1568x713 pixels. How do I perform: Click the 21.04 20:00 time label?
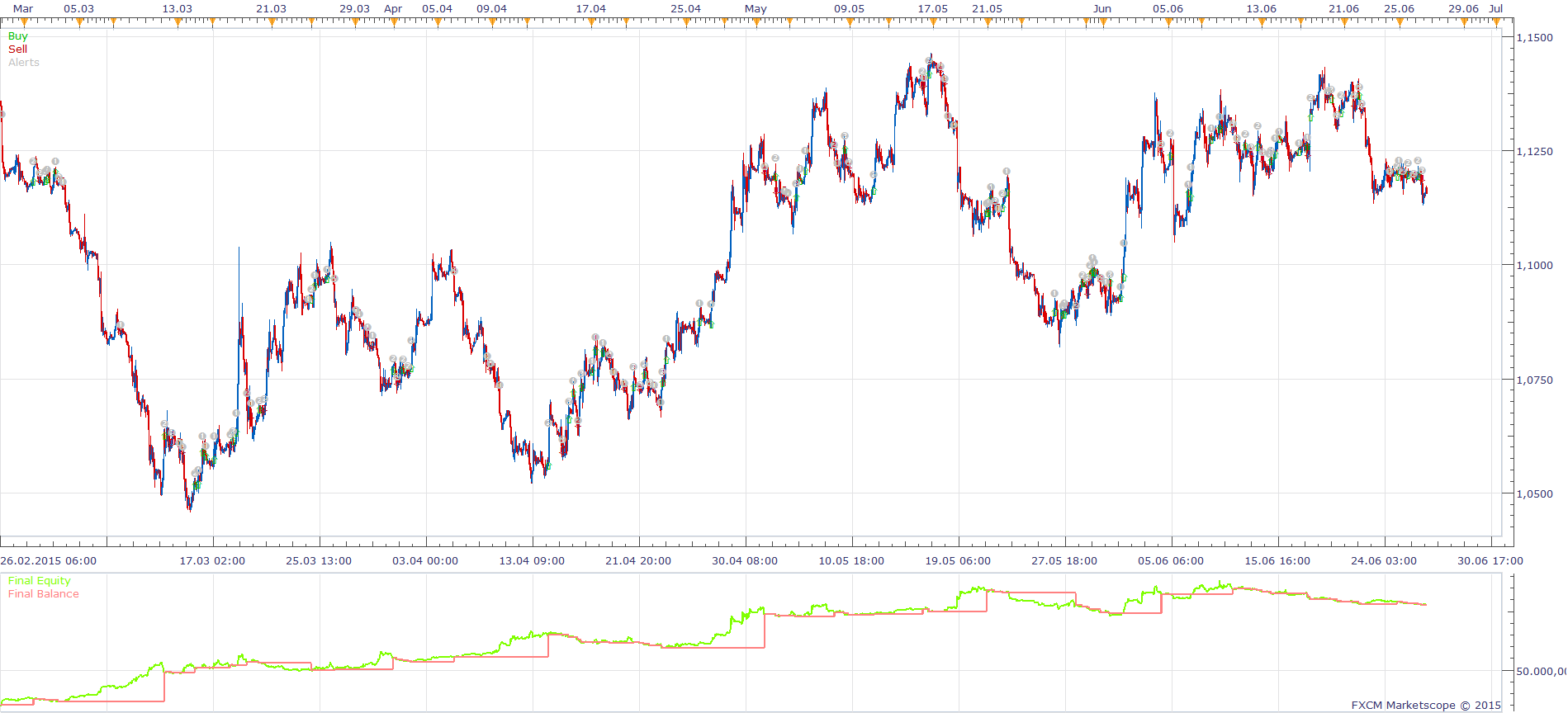(638, 561)
